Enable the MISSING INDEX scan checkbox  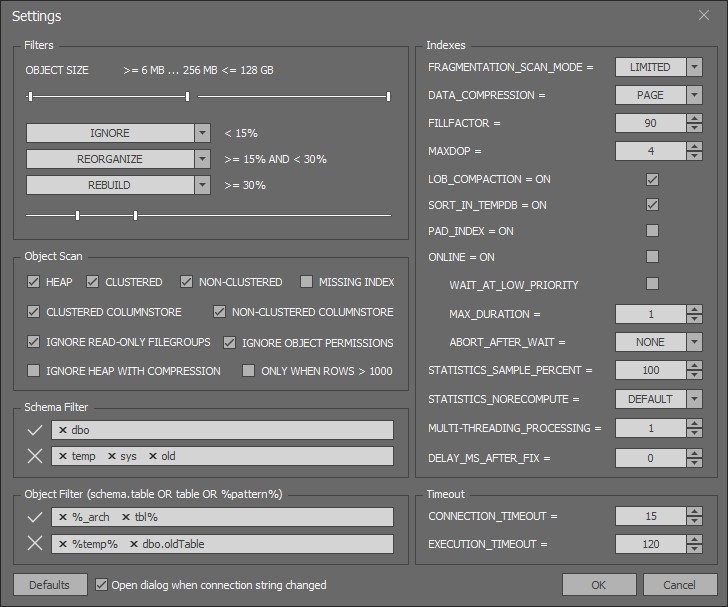306,282
